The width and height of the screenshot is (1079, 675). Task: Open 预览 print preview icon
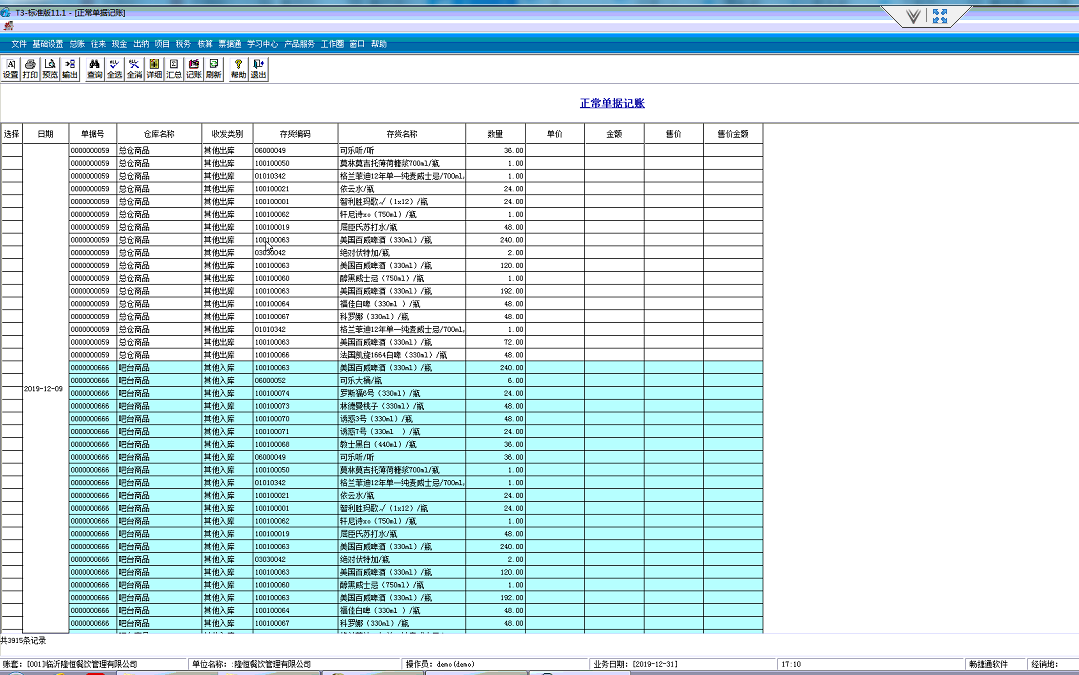(50, 69)
